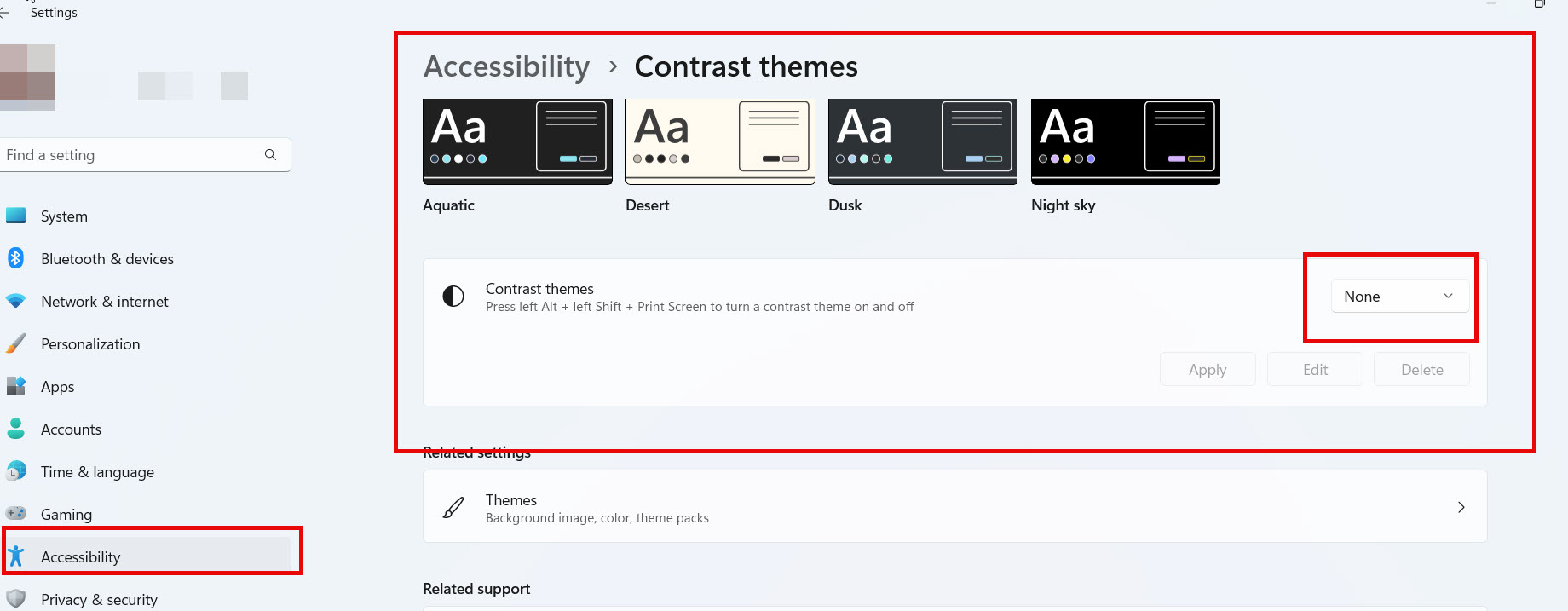
Task: Click the Apps icon in sidebar
Action: tap(16, 386)
